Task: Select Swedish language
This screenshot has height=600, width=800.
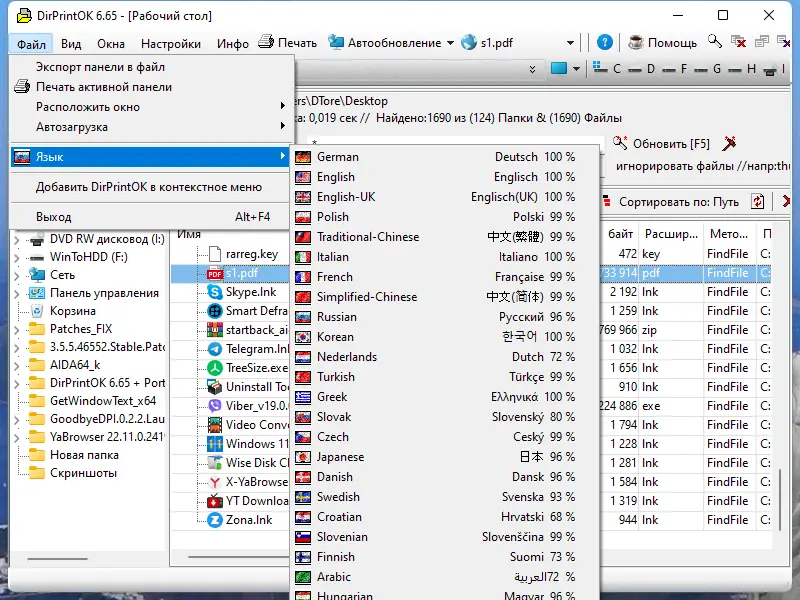Action: tap(444, 496)
